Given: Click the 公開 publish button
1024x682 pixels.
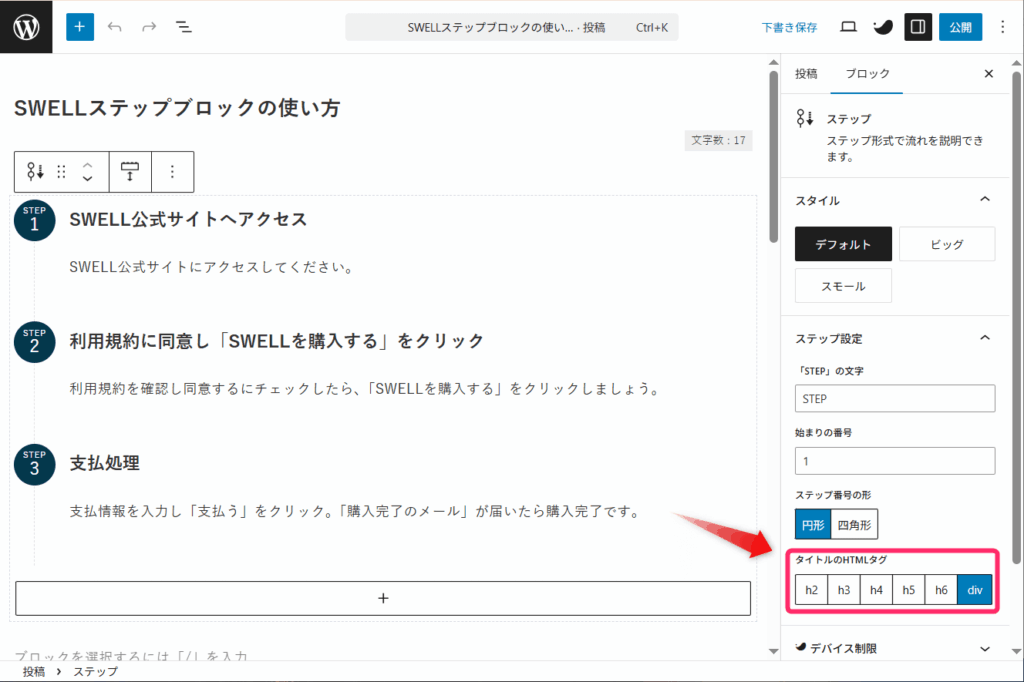Looking at the screenshot, I should (x=959, y=27).
